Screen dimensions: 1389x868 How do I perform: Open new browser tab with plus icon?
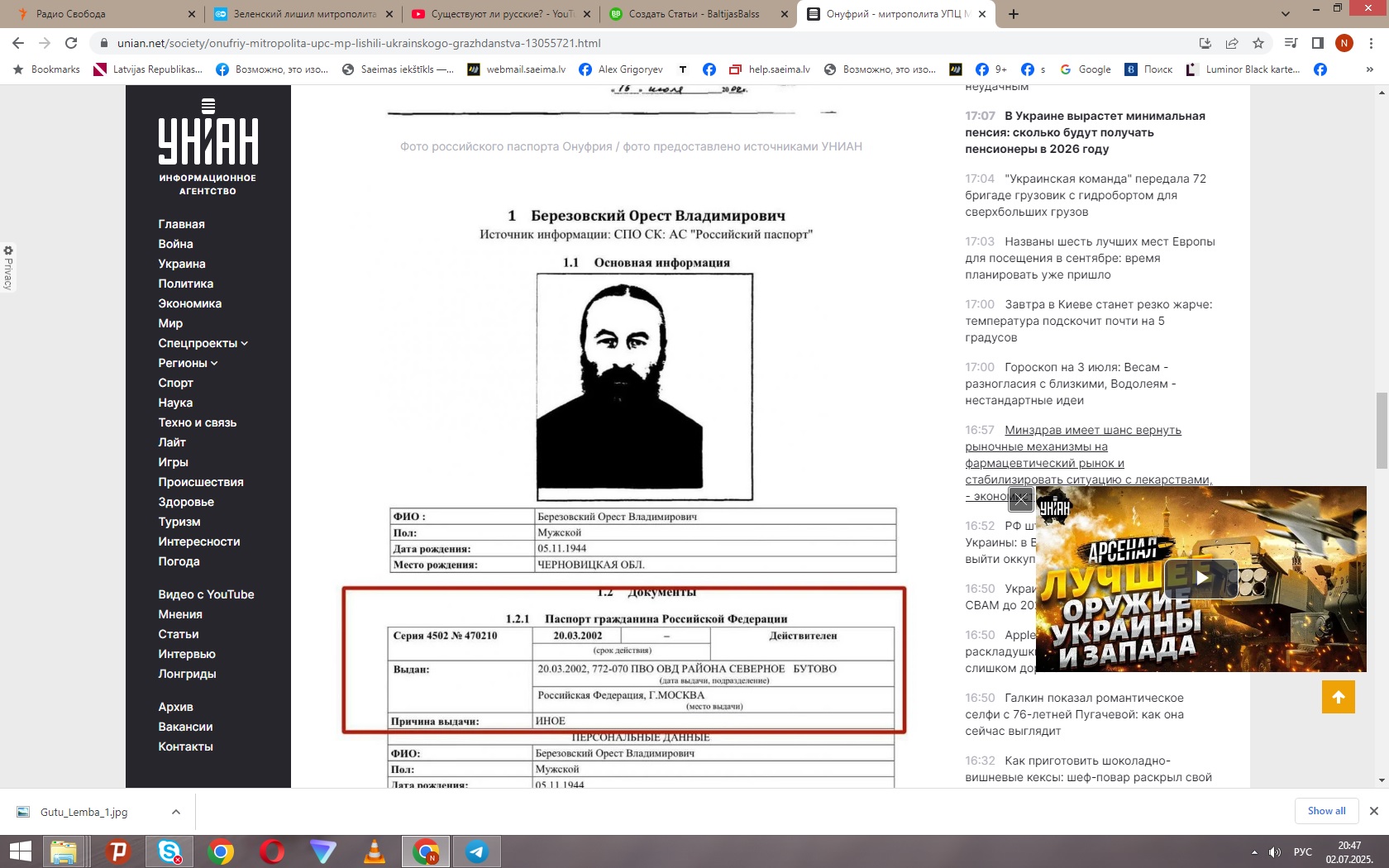[1014, 14]
